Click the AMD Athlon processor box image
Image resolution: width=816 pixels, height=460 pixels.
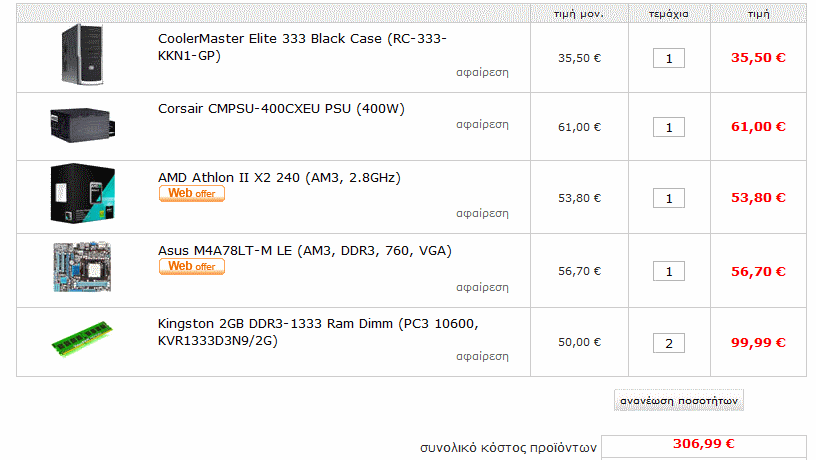pyautogui.click(x=82, y=194)
